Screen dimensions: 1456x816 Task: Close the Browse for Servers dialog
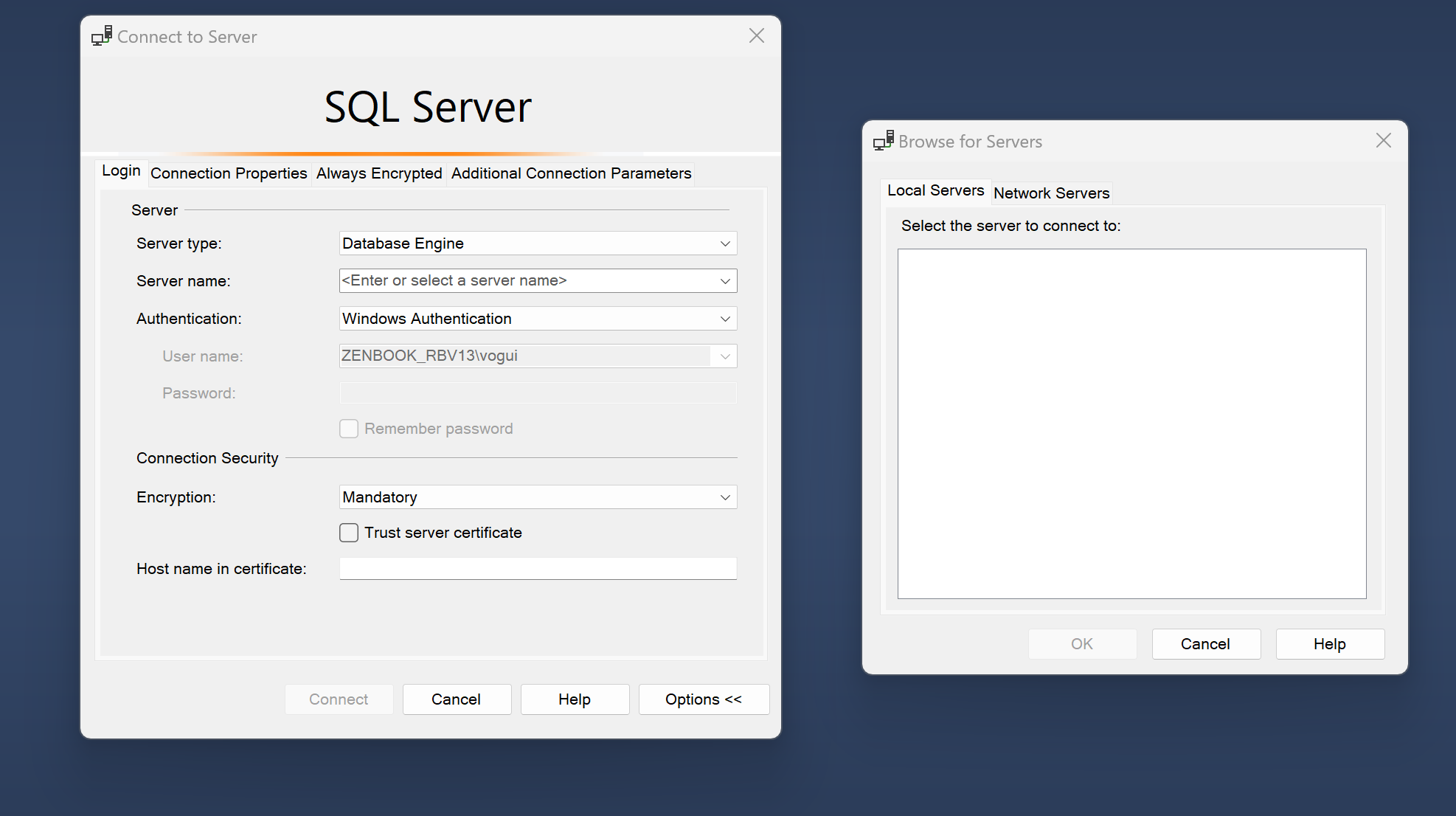click(1383, 141)
